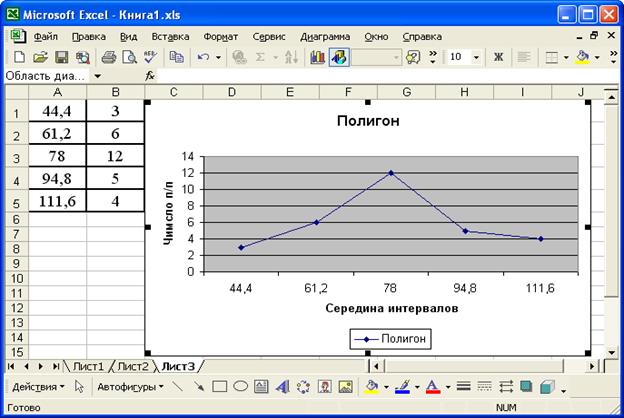Viewport: 624px width, 418px height.
Task: Click the Insert Picture icon
Action: (345, 386)
